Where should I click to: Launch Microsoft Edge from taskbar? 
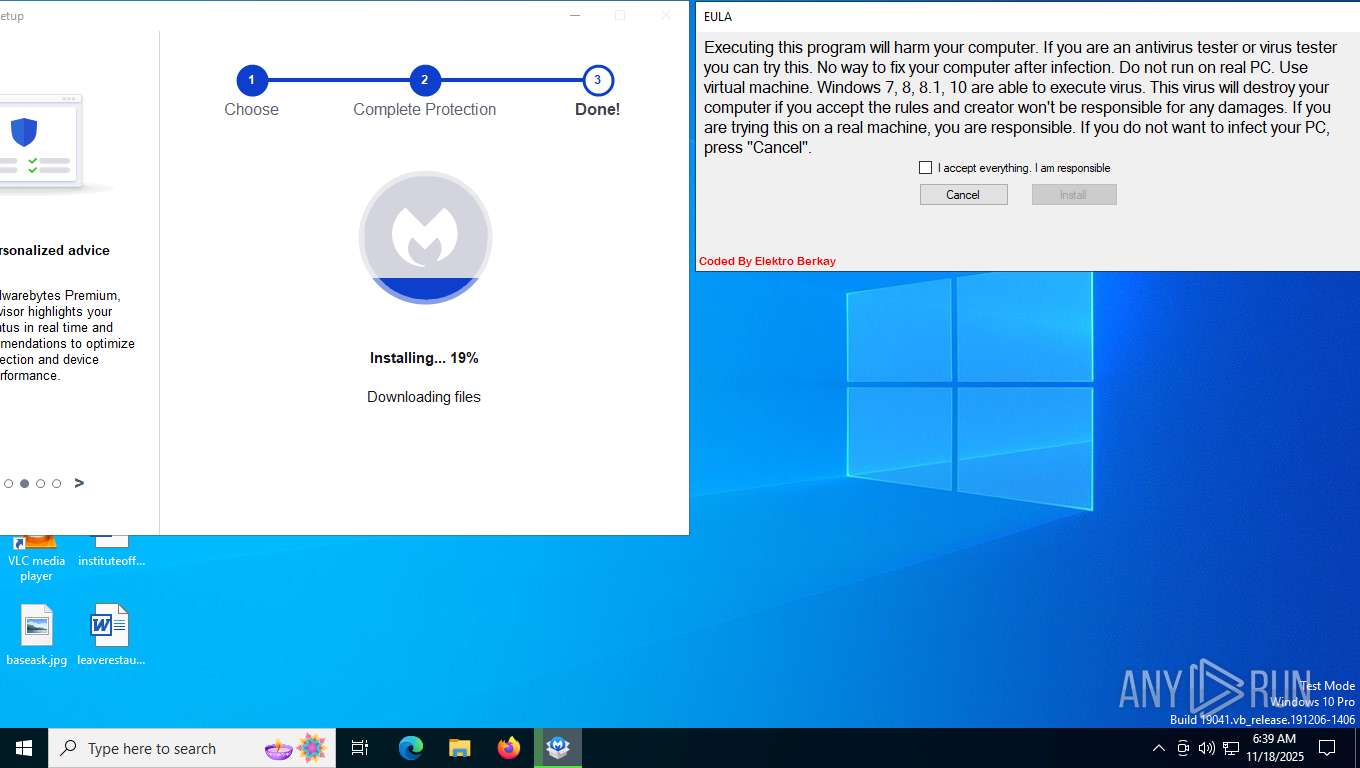pyautogui.click(x=410, y=748)
